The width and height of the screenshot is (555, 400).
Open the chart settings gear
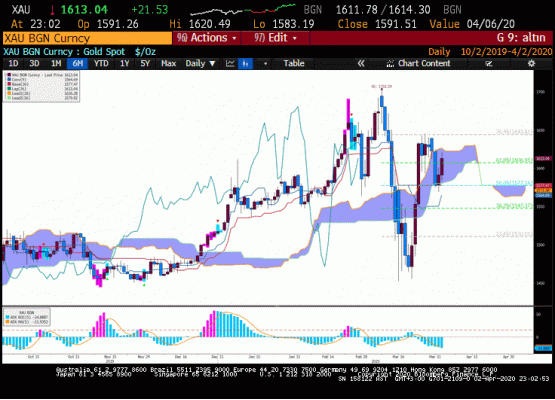click(531, 64)
